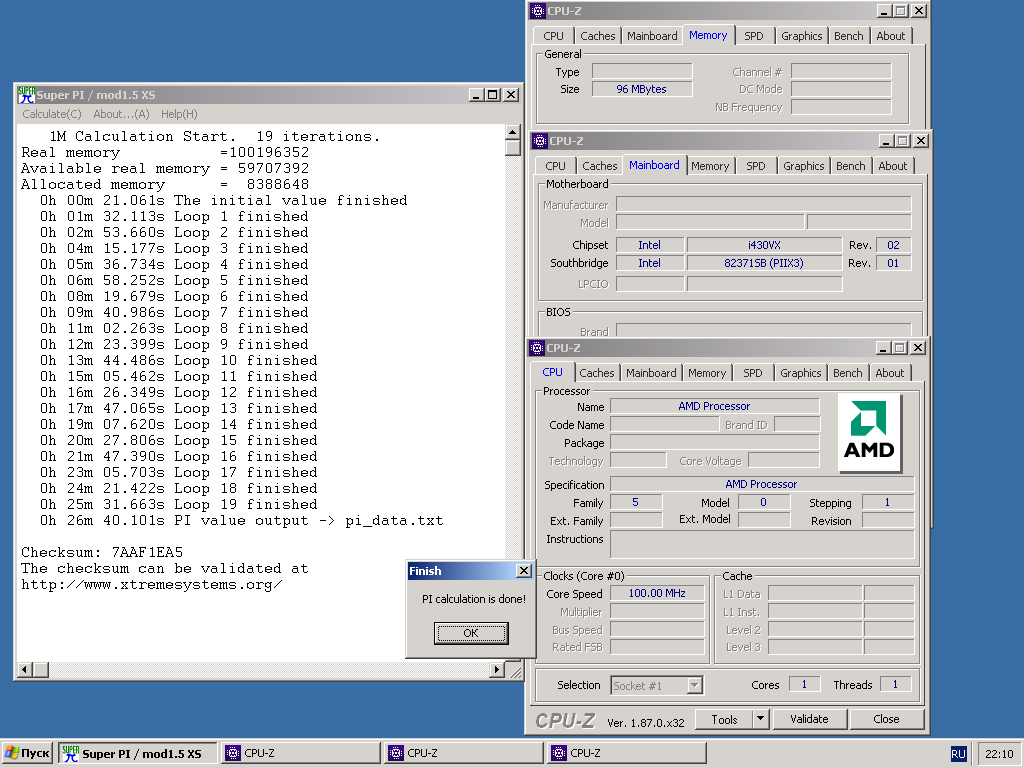
Task: Open the Socket #1 selection dropdown
Action: point(695,685)
